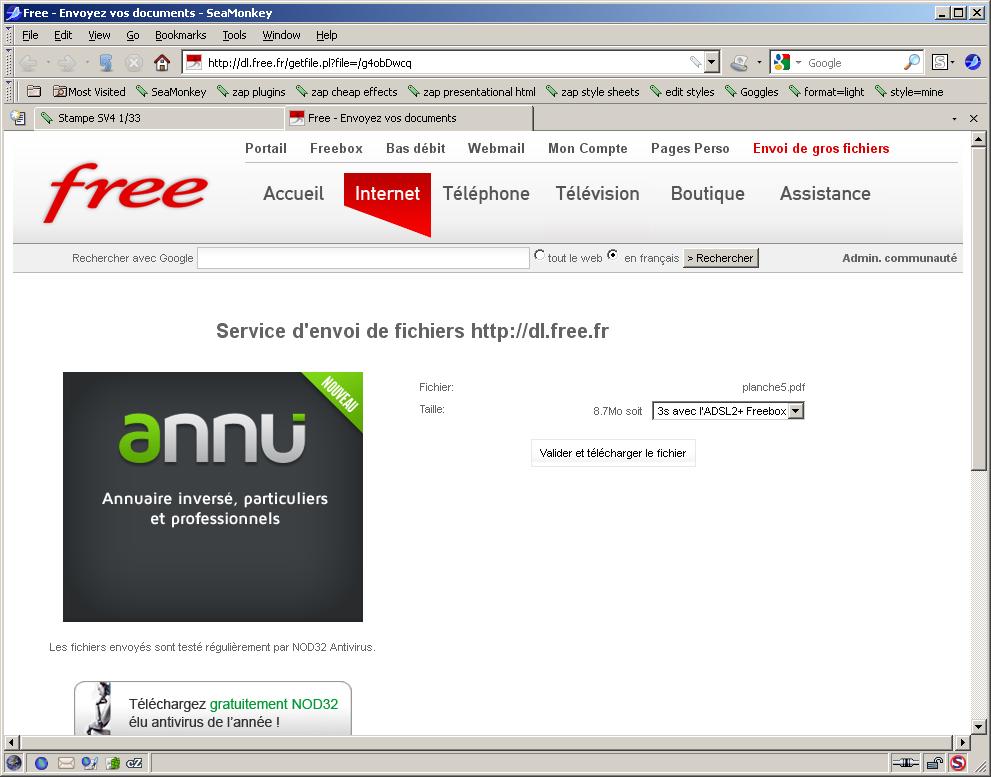Click the search magnifier icon in Google box
The width and height of the screenshot is (991, 777).
[911, 62]
